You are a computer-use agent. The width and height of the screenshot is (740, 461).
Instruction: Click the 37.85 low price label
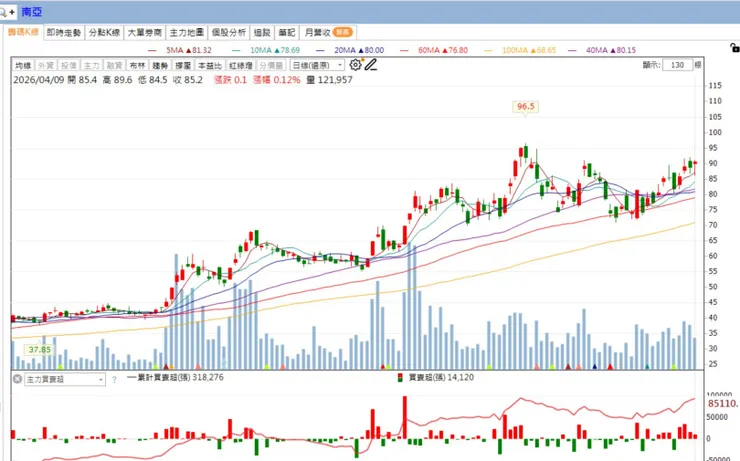39,350
